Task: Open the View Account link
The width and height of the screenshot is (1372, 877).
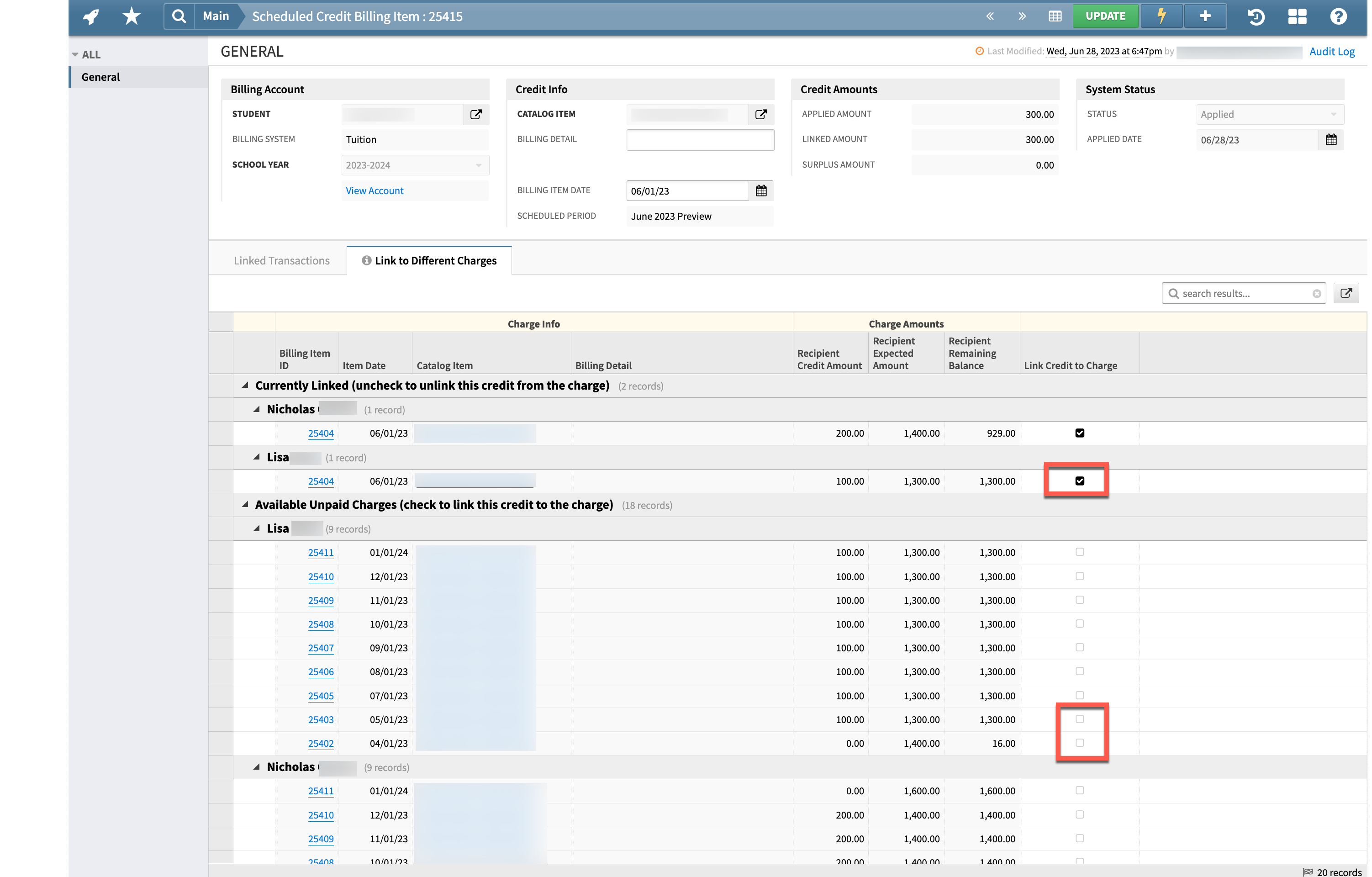Action: [375, 190]
